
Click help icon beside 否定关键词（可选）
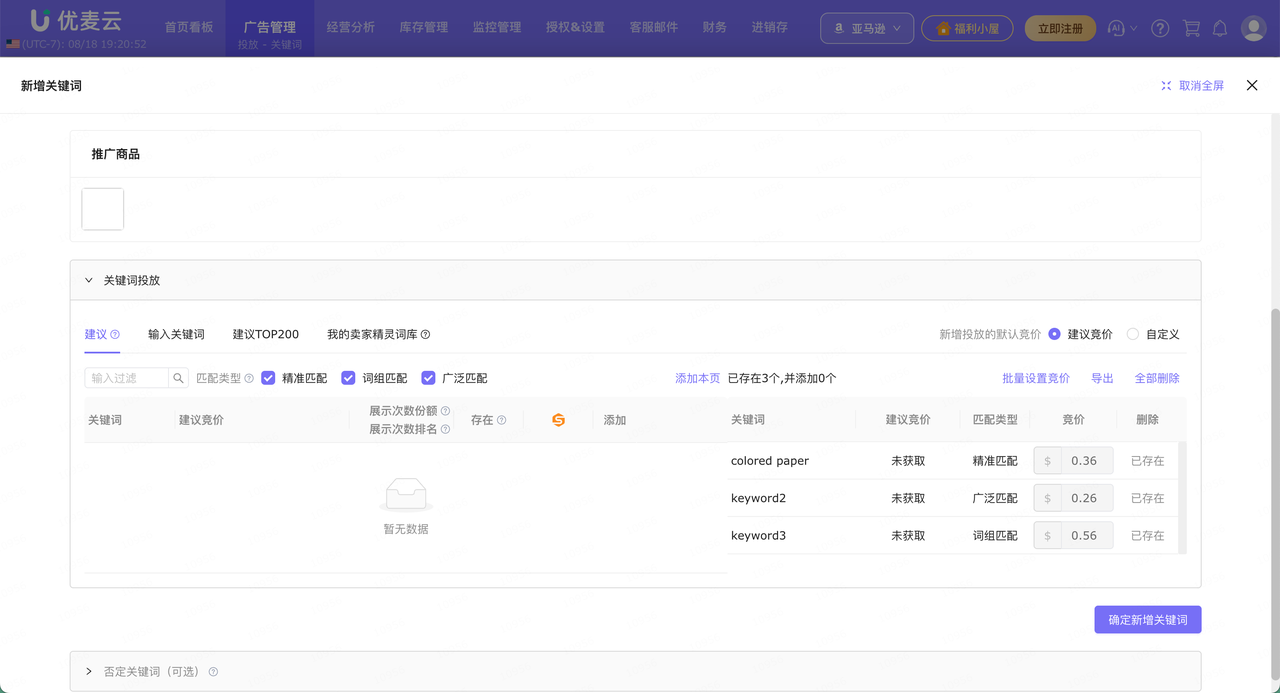tap(213, 672)
